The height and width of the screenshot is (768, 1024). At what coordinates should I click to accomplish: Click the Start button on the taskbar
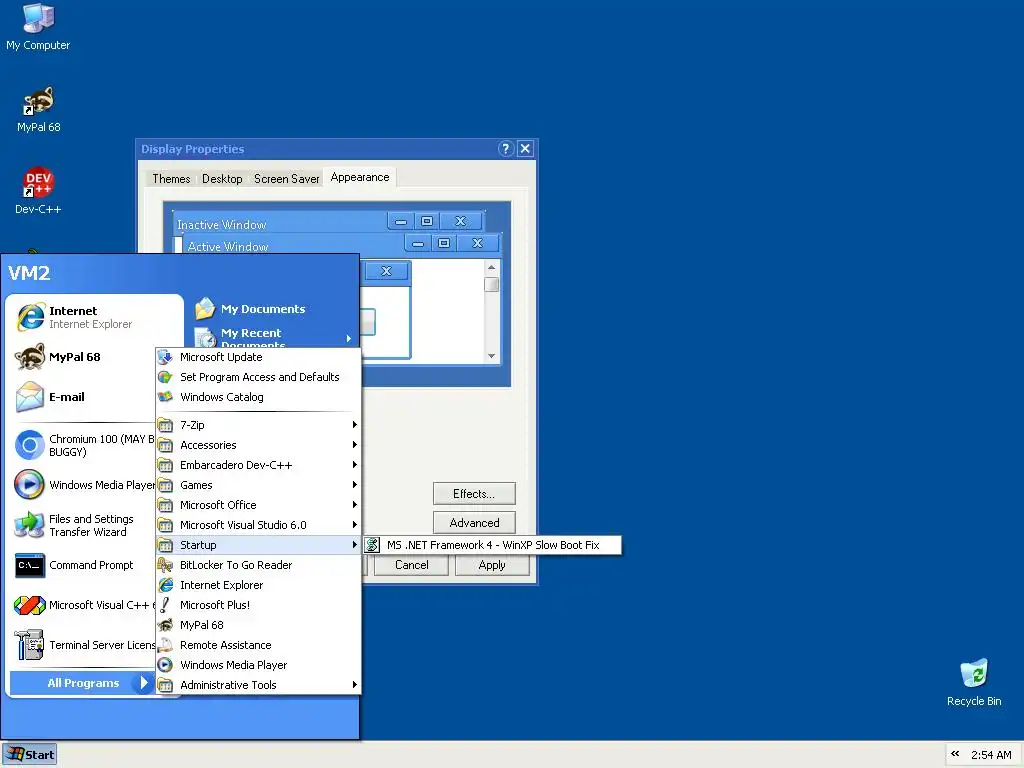pos(29,754)
